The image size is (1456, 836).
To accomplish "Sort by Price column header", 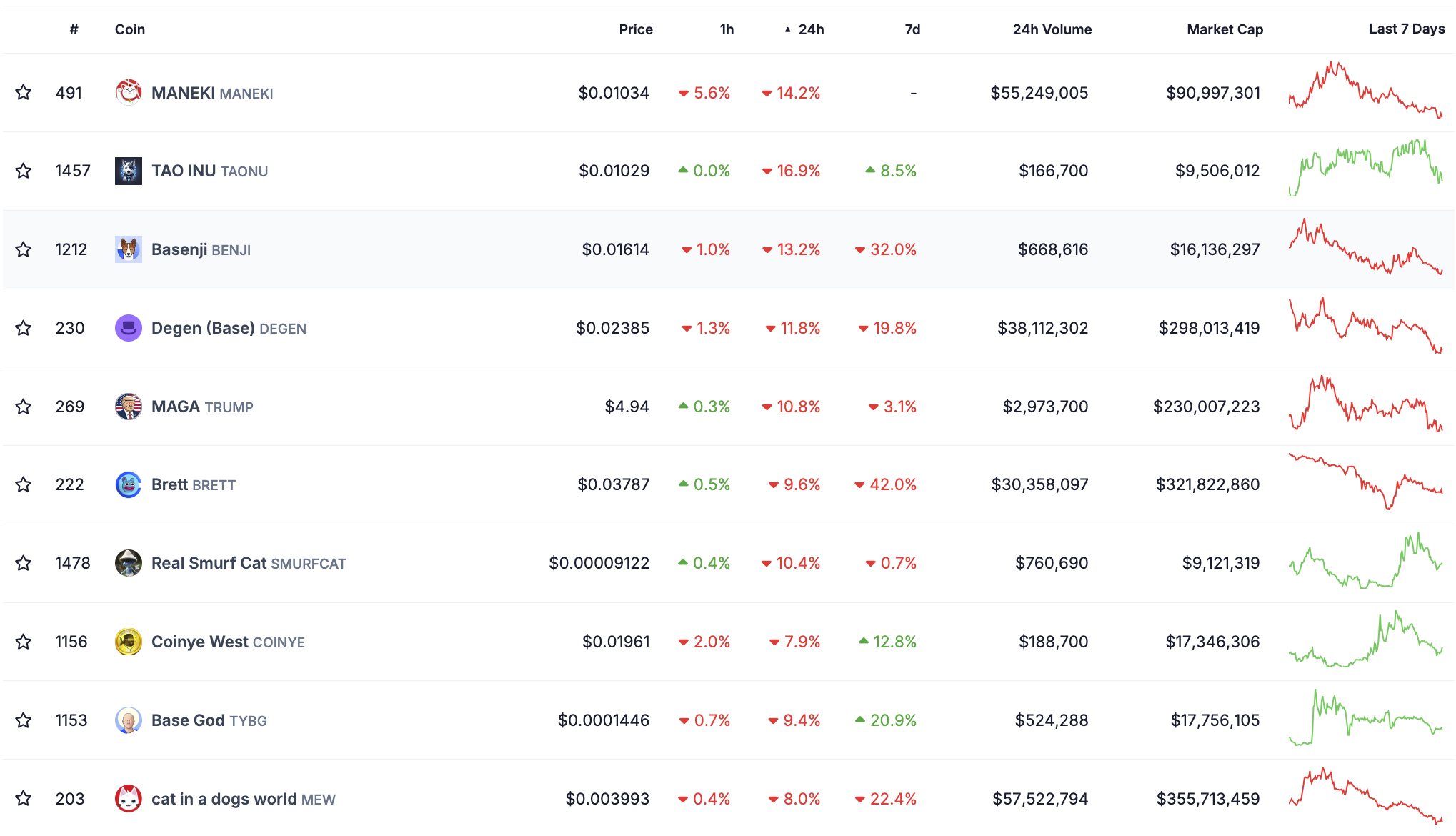I will click(636, 29).
